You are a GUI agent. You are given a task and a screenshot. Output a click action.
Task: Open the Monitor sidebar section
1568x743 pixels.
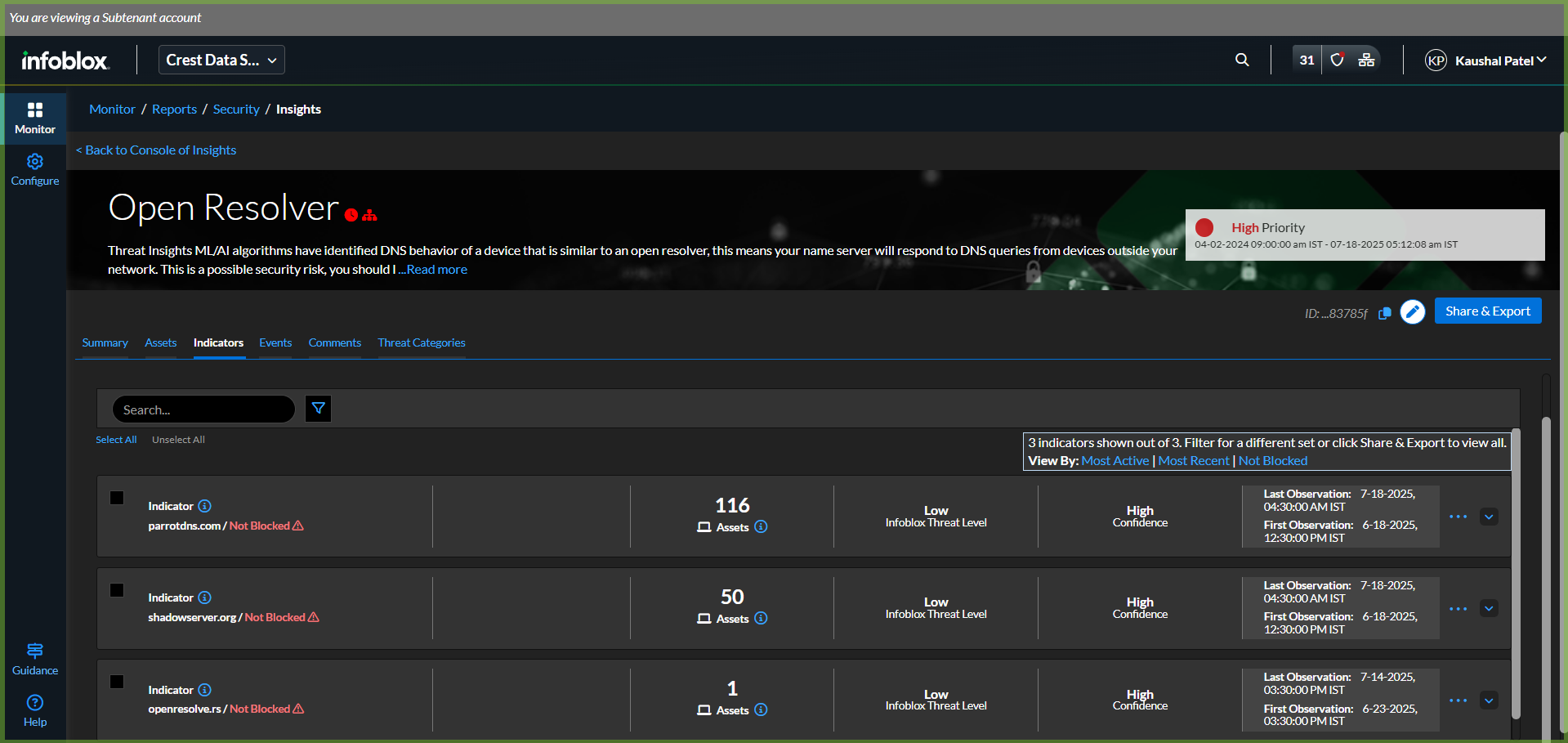[34, 119]
